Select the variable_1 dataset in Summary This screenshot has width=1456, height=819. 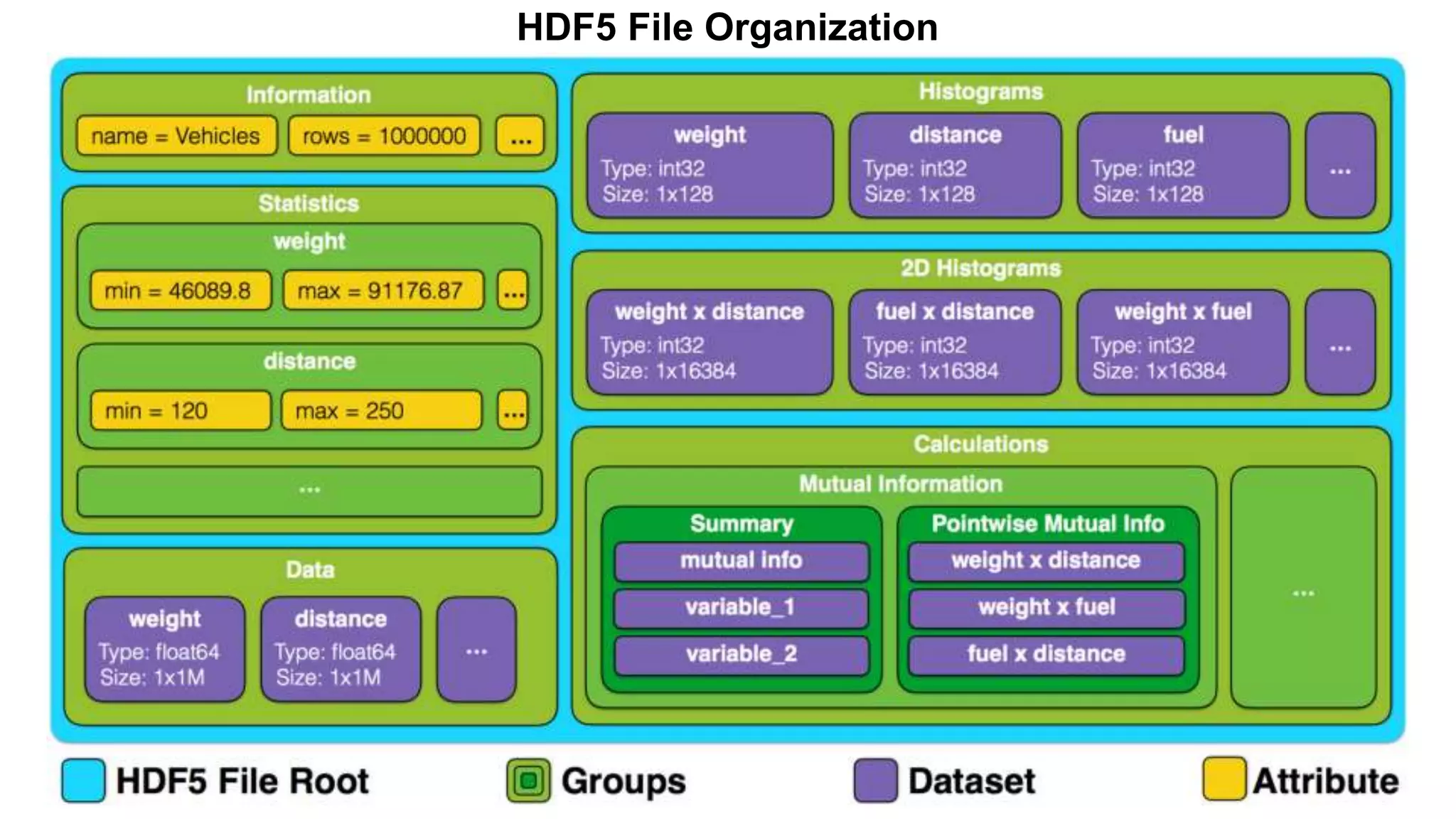click(x=741, y=607)
